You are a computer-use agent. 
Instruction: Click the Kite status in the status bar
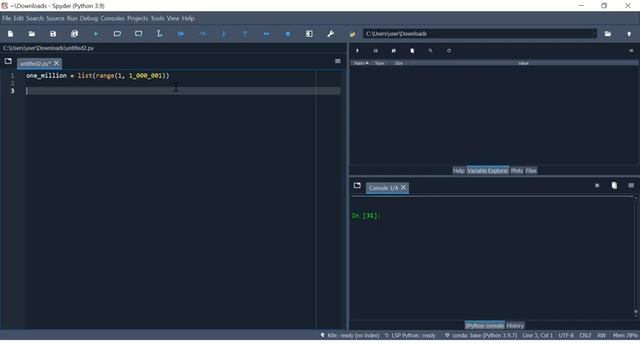click(x=350, y=335)
